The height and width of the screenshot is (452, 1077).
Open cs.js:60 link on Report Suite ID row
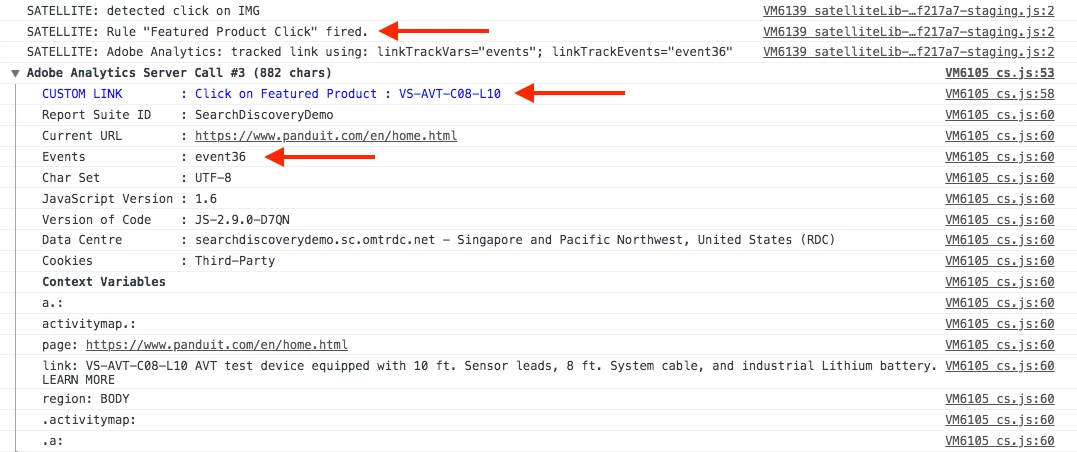999,115
